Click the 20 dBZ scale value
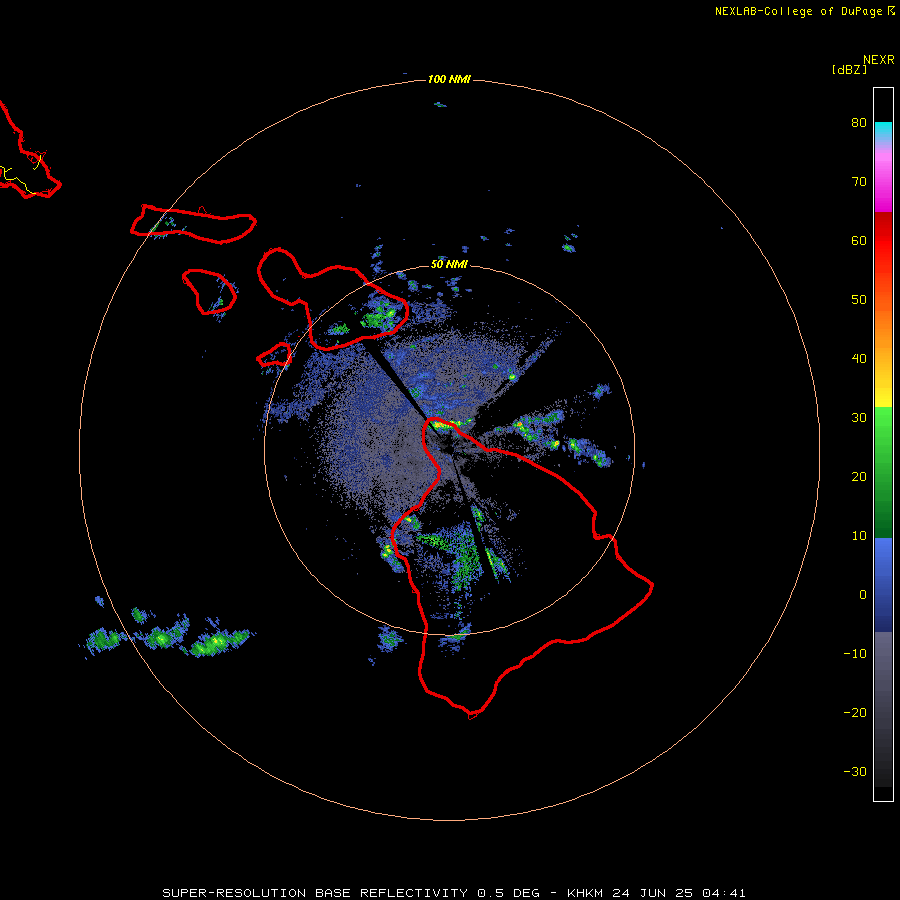The width and height of the screenshot is (900, 900). [x=859, y=477]
